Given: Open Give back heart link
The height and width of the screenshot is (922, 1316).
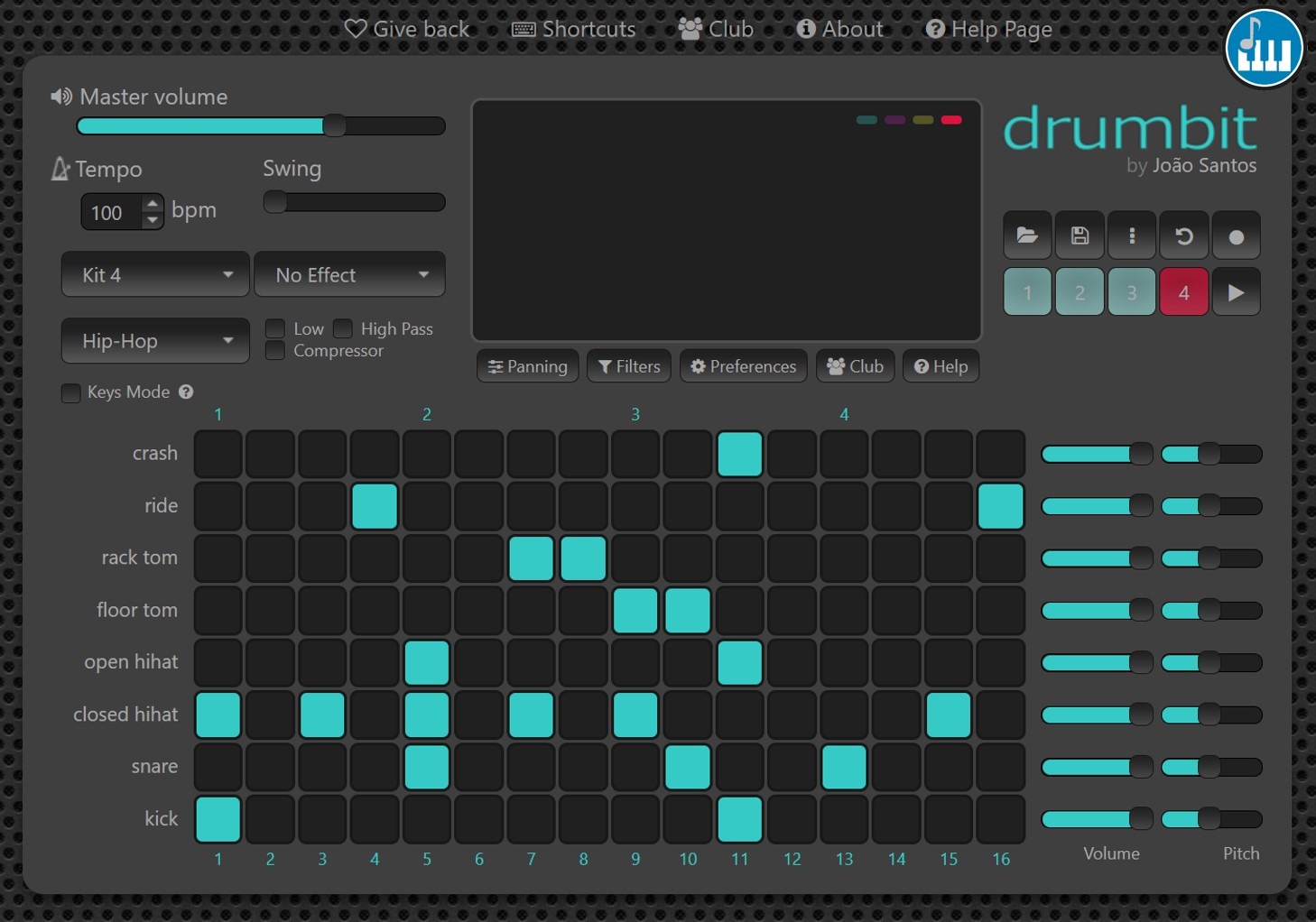Looking at the screenshot, I should [407, 29].
